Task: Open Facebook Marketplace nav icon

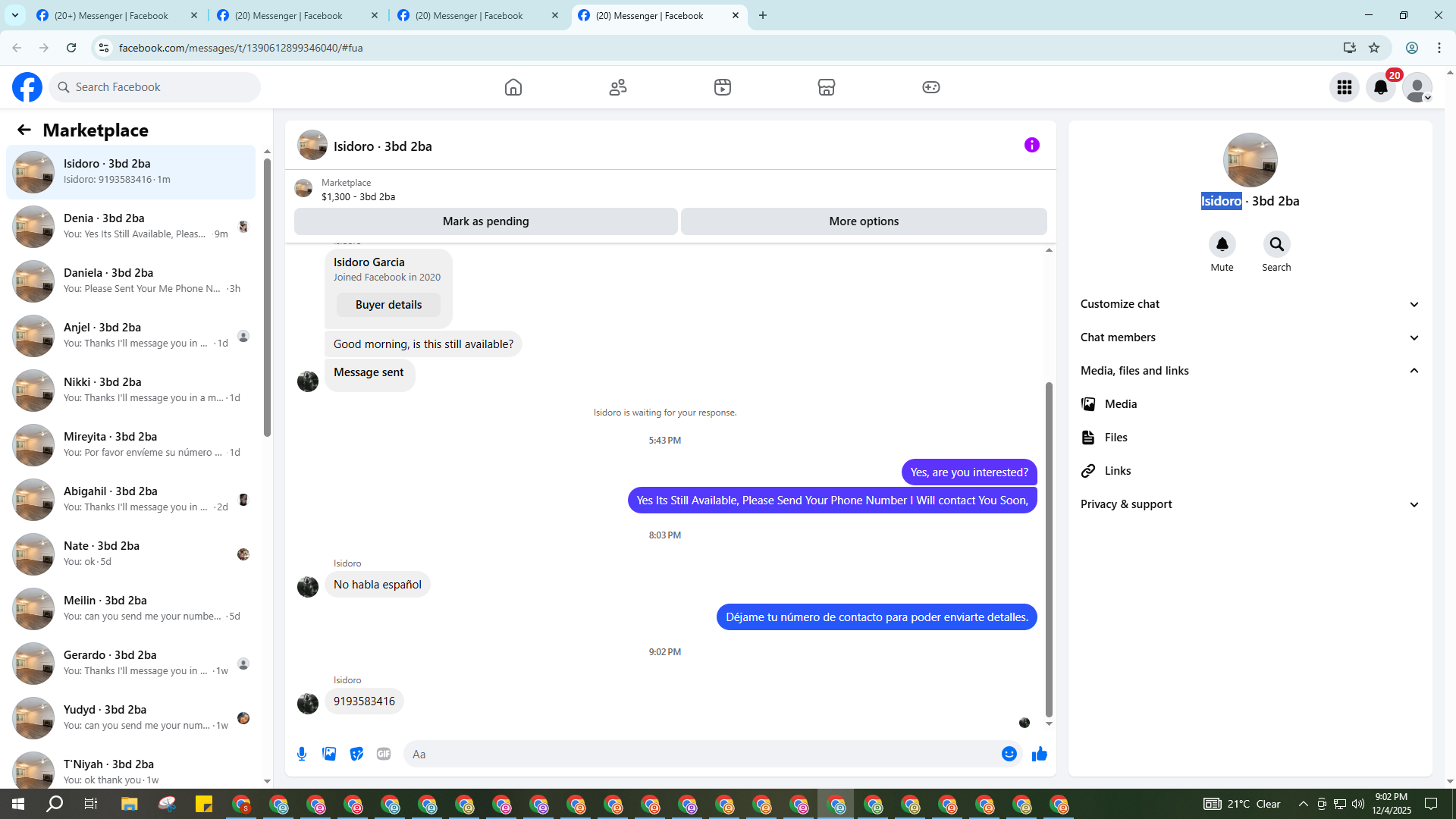Action: click(827, 87)
